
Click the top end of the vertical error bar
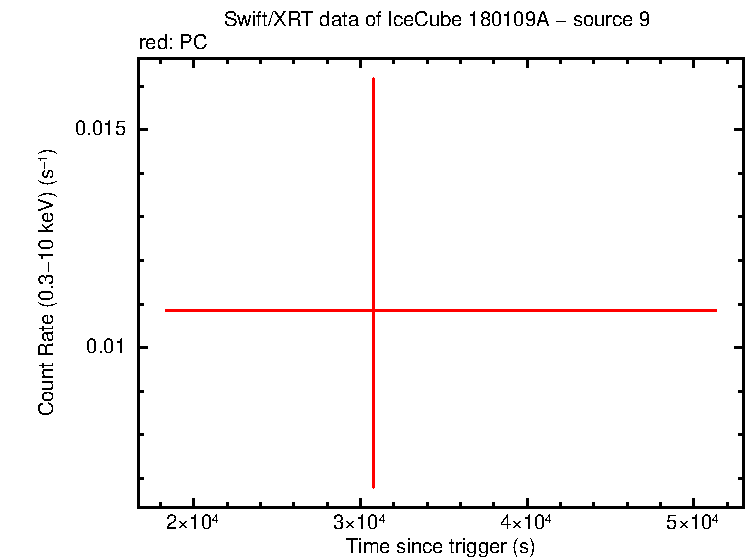coord(373,78)
